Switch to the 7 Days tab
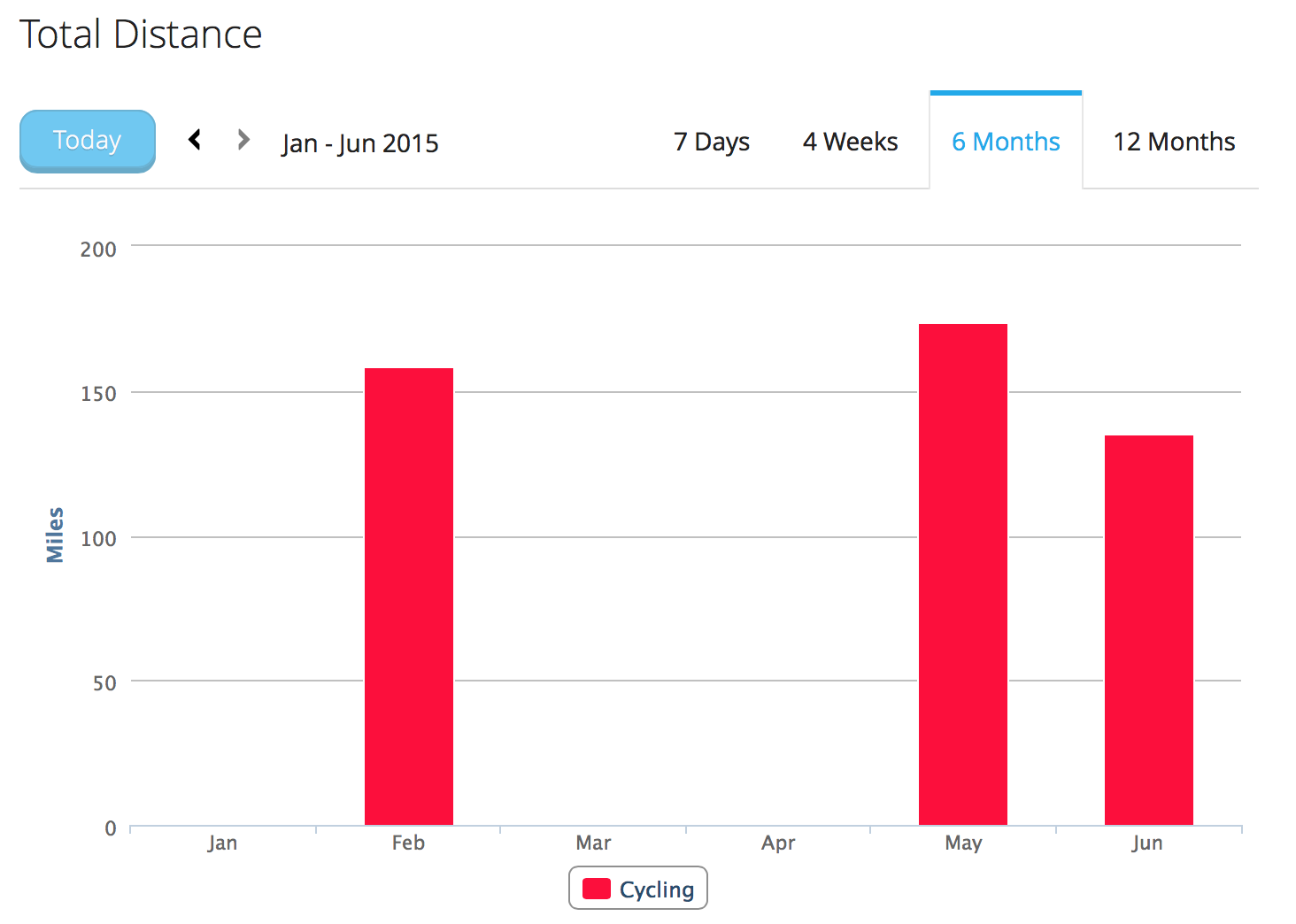Screen dimensions: 1296x924 coord(711,142)
